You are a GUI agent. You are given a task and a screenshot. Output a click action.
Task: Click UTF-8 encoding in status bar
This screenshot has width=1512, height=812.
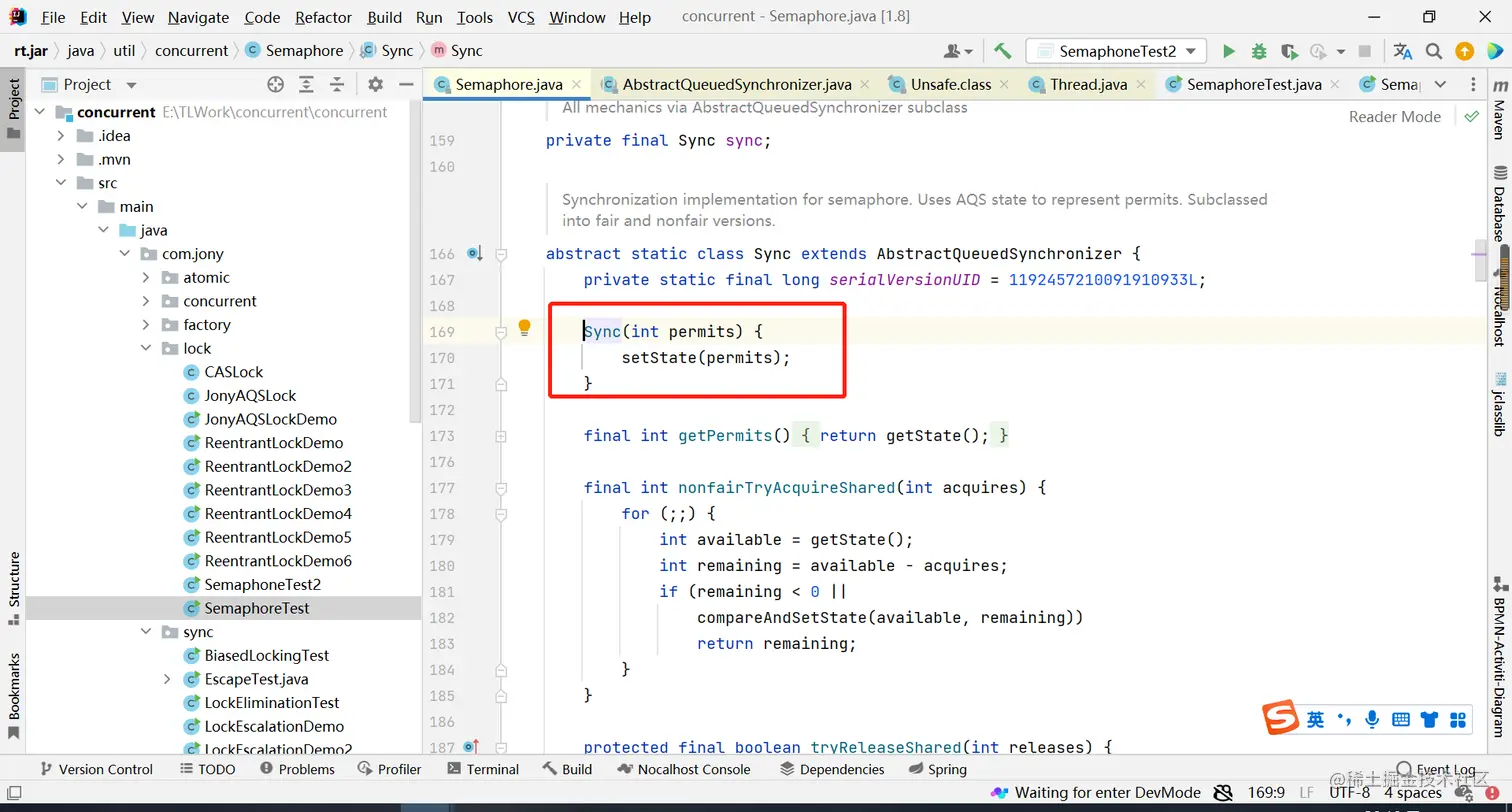click(1349, 792)
